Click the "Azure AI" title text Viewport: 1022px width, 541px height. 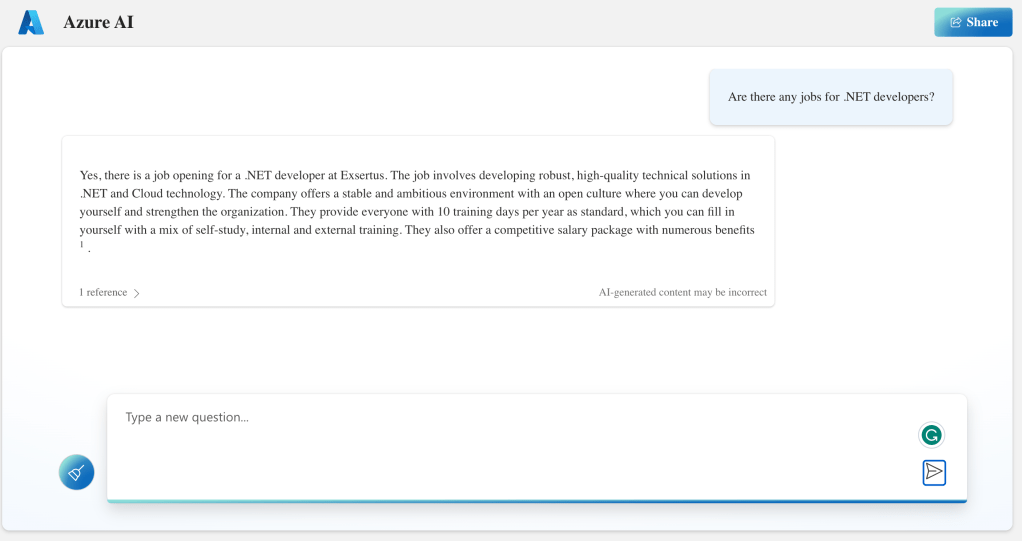click(98, 22)
